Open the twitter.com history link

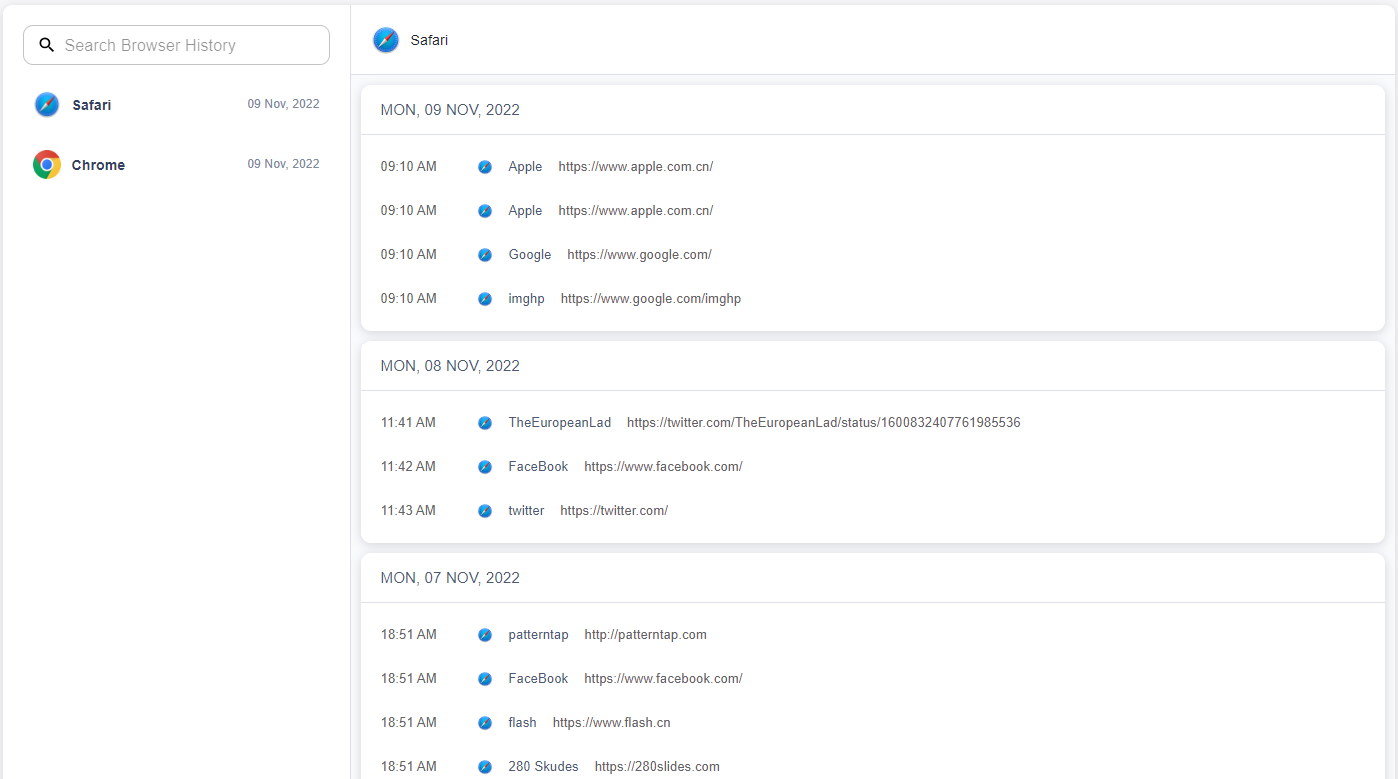[613, 510]
